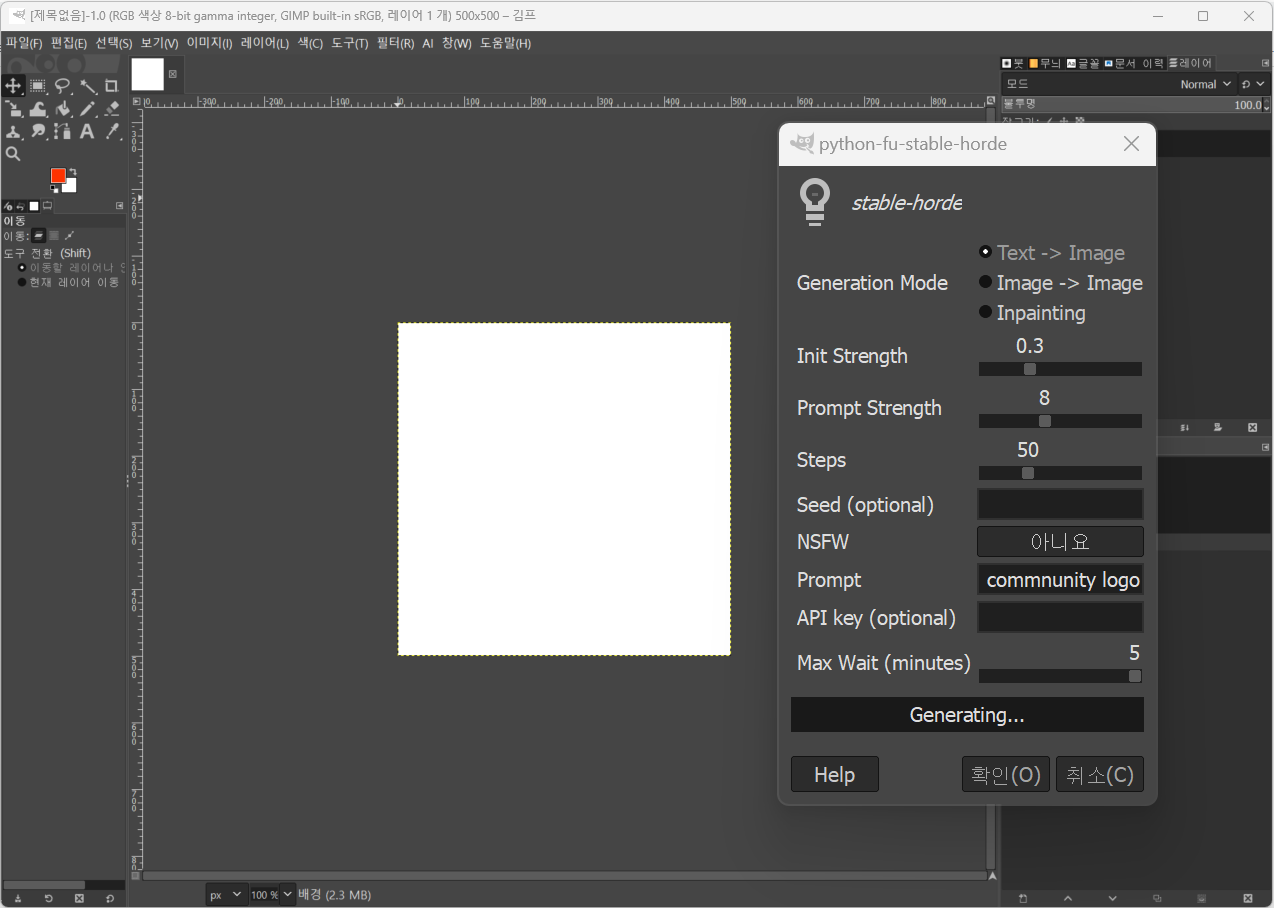The height and width of the screenshot is (908, 1274).
Task: Close the image tab with the x icon
Action: pos(173,74)
